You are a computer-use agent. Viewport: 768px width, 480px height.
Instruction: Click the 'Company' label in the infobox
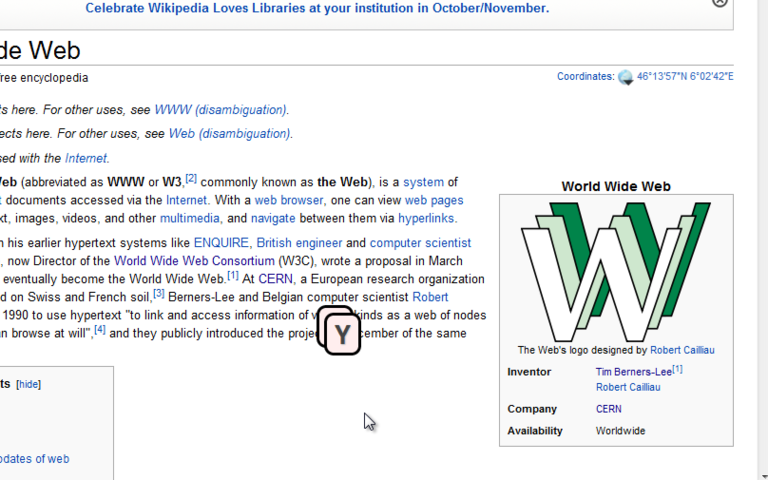[532, 409]
